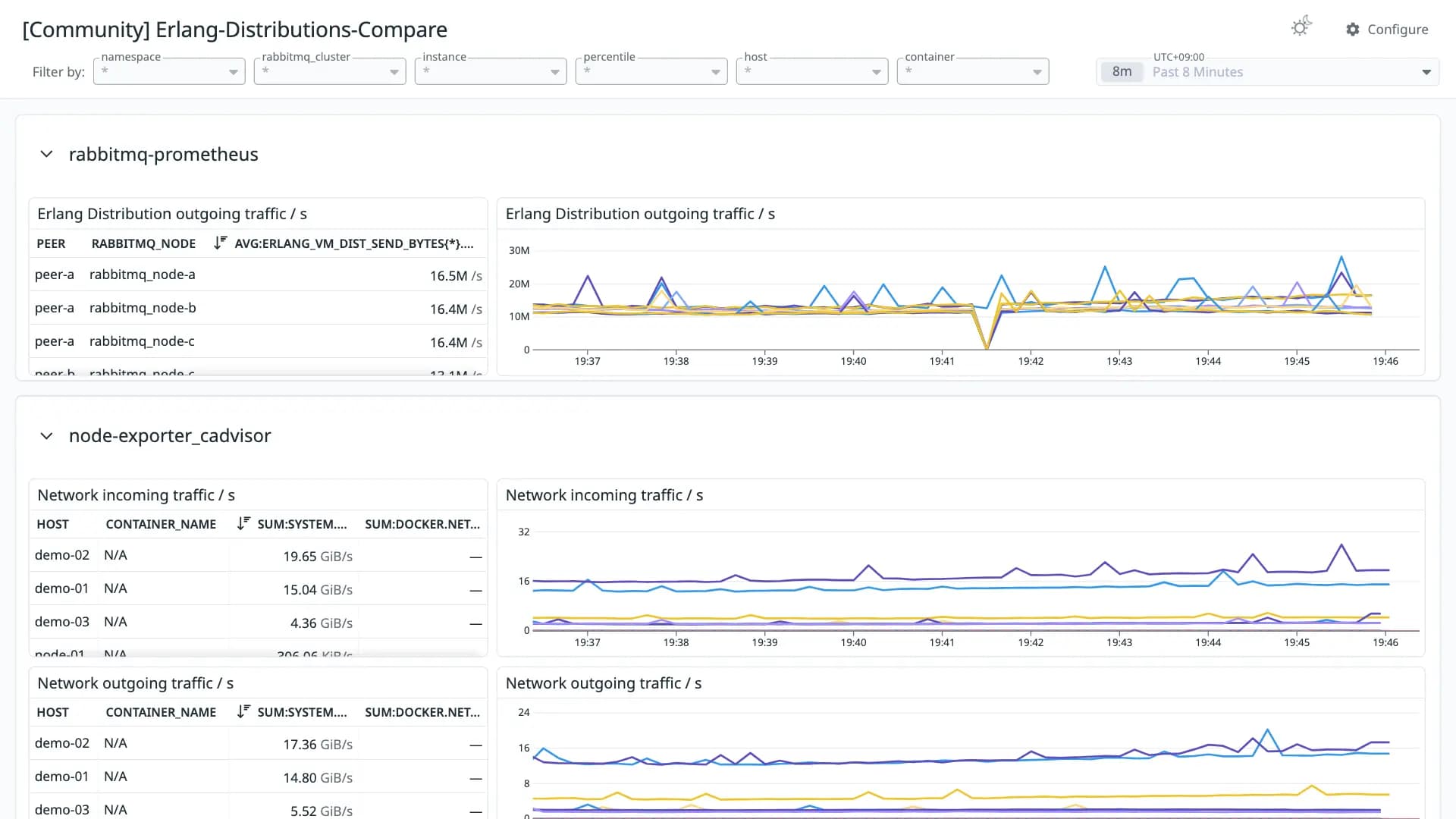Click HOST column header in incoming traffic table

click(52, 524)
